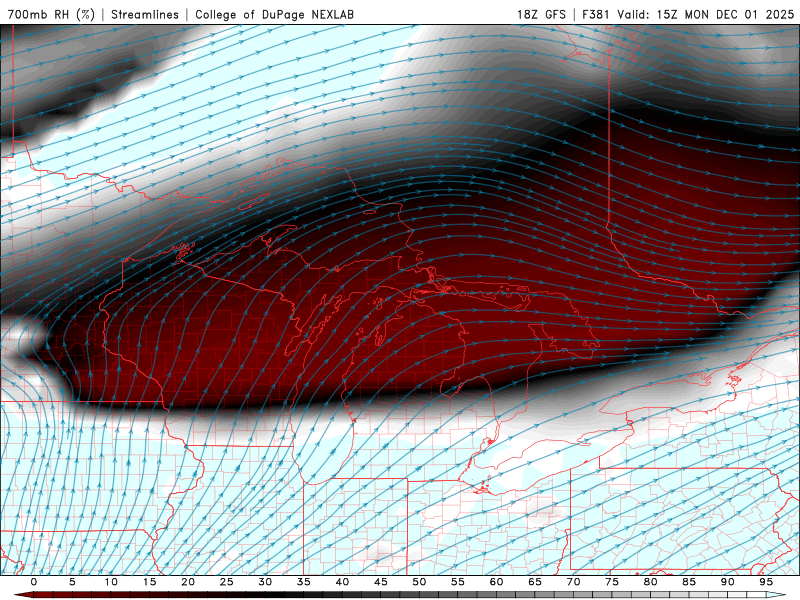Viewport: 800px width, 600px height.
Task: Select the "5" tick label on color scale
Action: [72, 582]
